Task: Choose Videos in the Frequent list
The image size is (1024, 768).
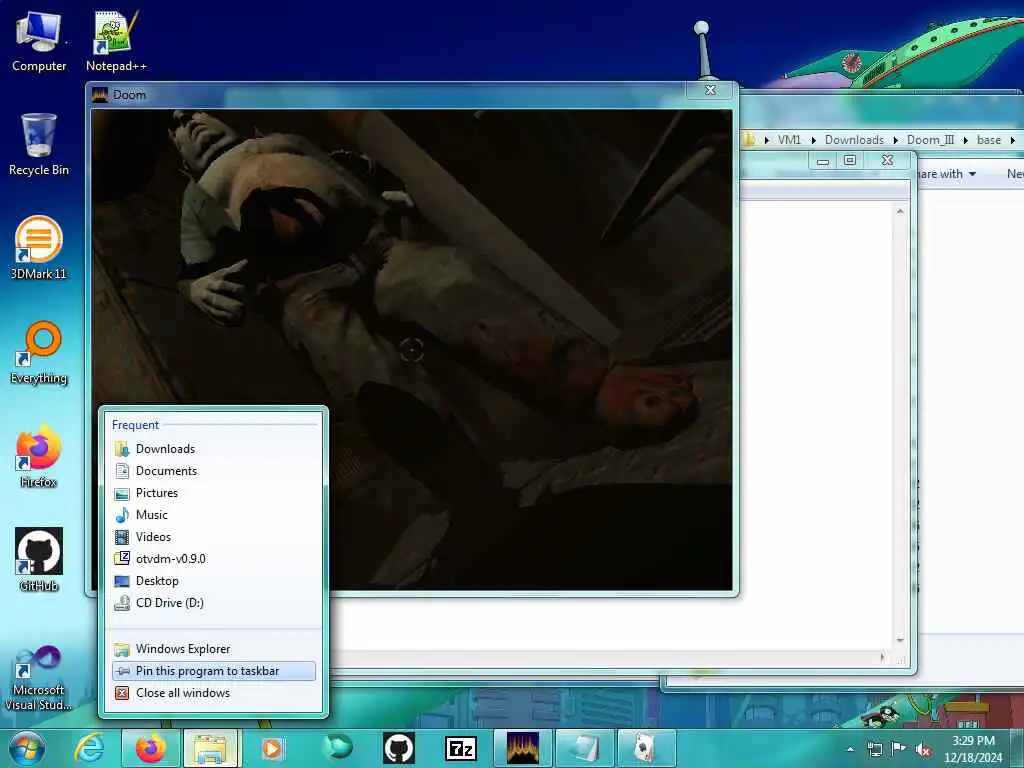Action: [x=214, y=537]
